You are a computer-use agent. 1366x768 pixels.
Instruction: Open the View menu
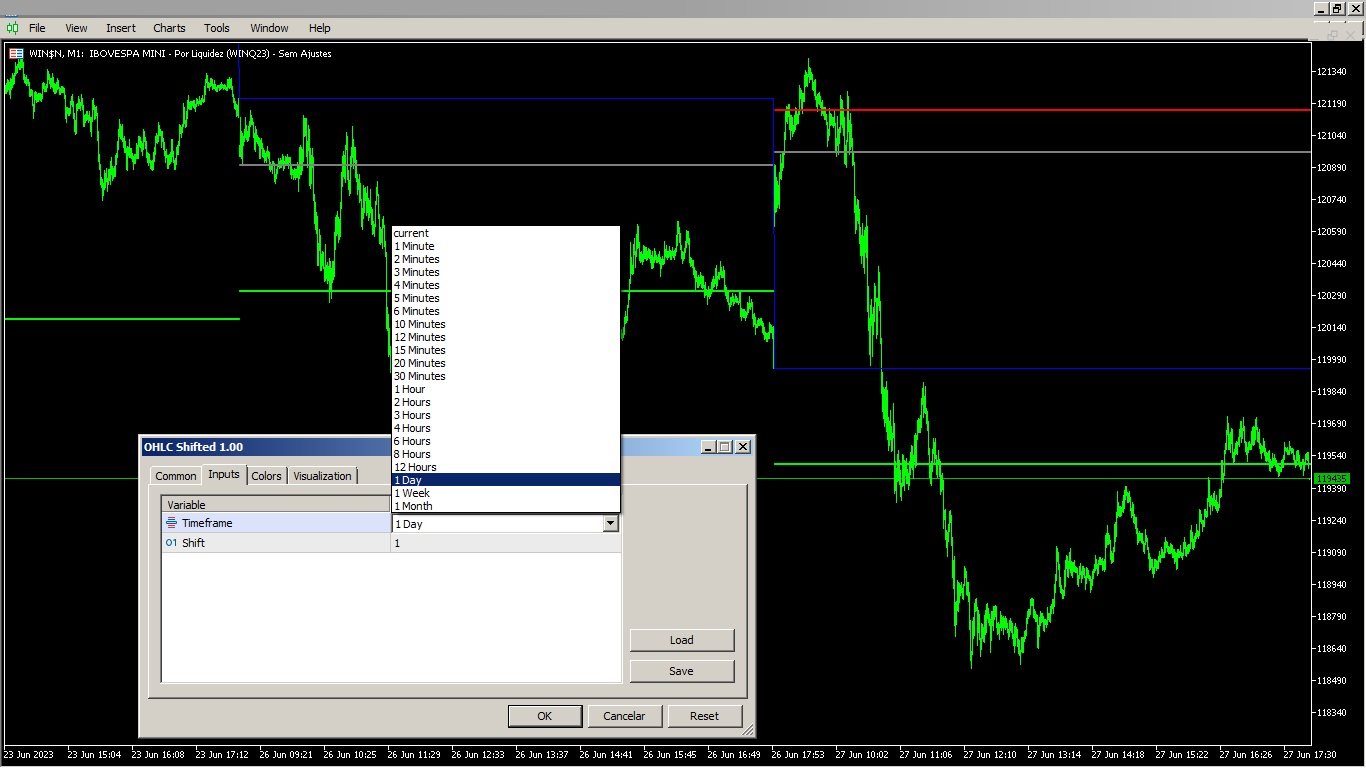point(75,28)
